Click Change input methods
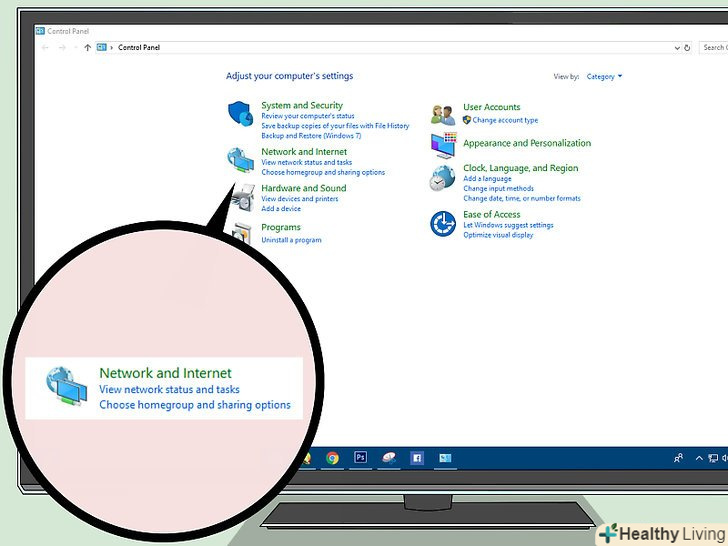This screenshot has height=546, width=728. click(x=498, y=188)
